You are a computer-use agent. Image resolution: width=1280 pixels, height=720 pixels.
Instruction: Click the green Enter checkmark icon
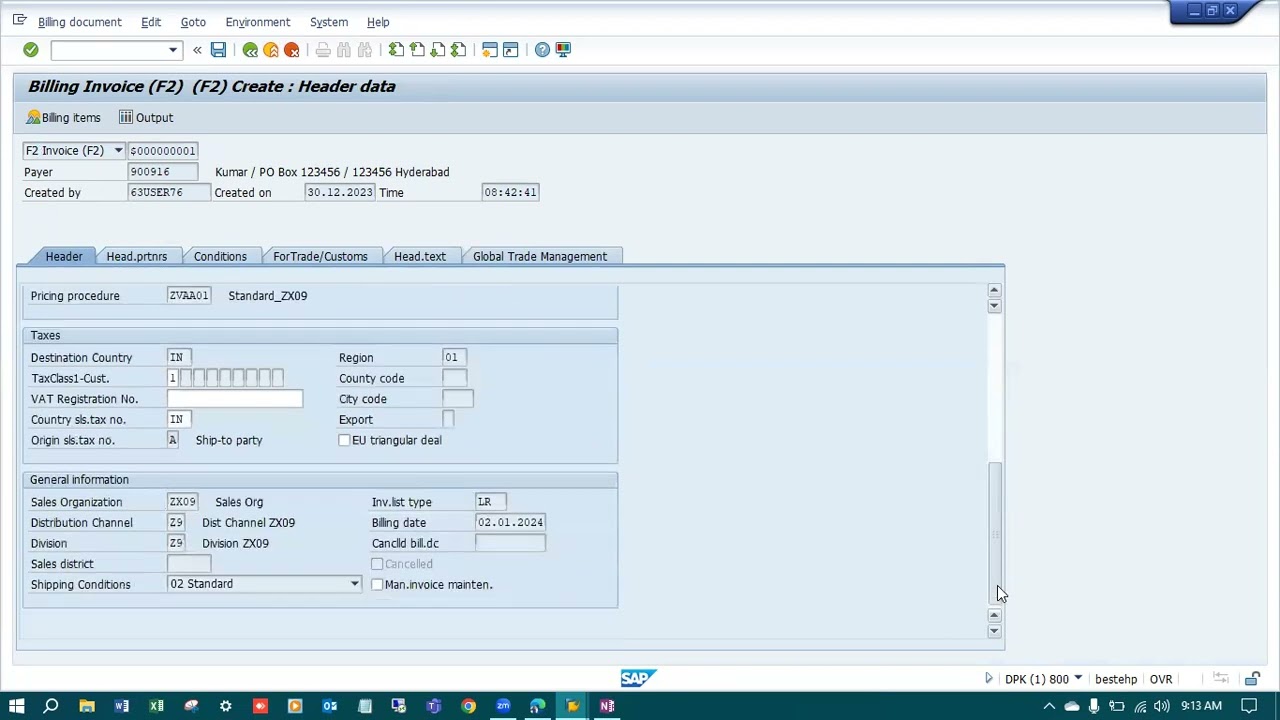(31, 50)
